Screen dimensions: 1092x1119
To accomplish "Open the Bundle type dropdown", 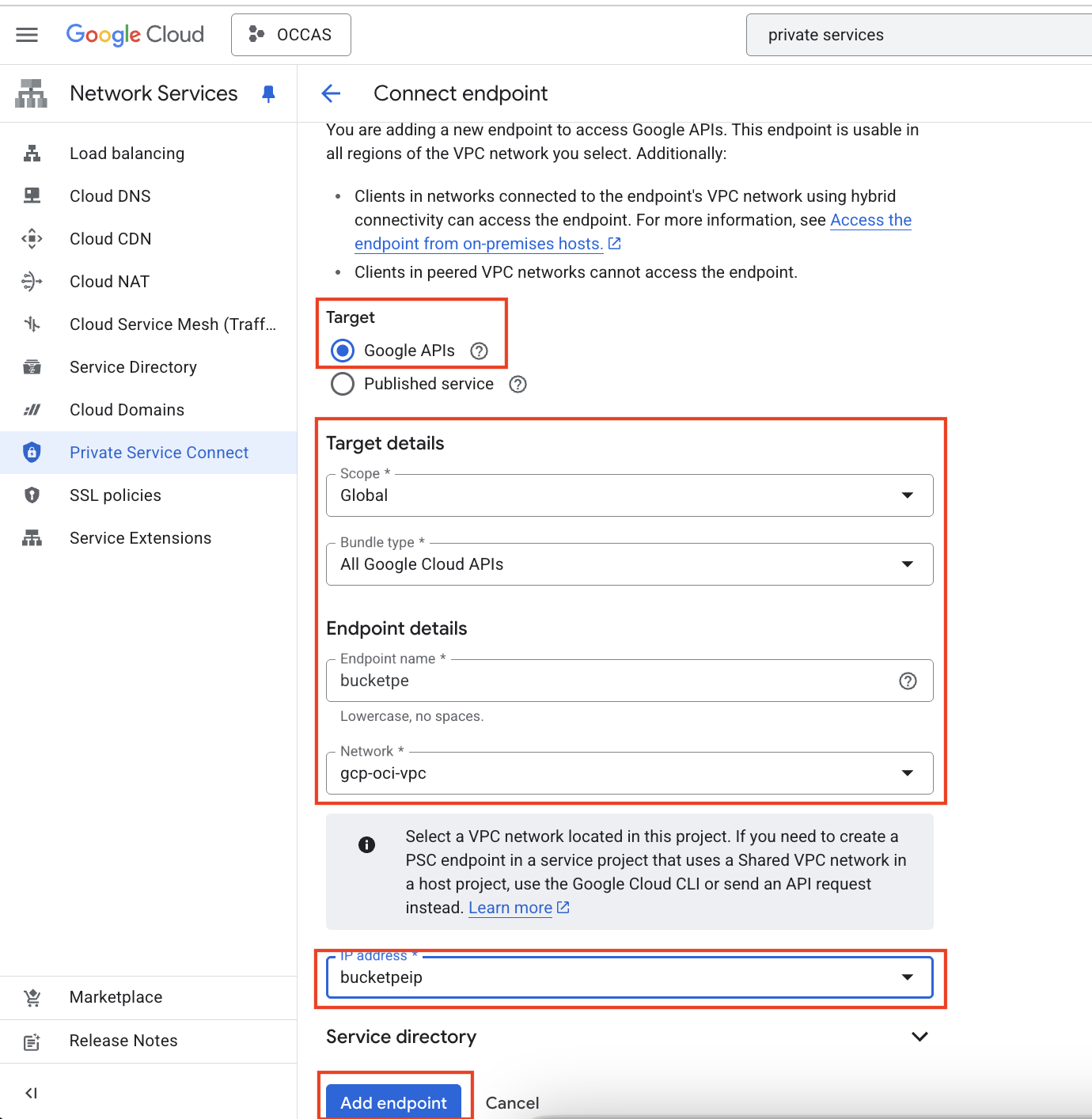I will click(x=629, y=564).
